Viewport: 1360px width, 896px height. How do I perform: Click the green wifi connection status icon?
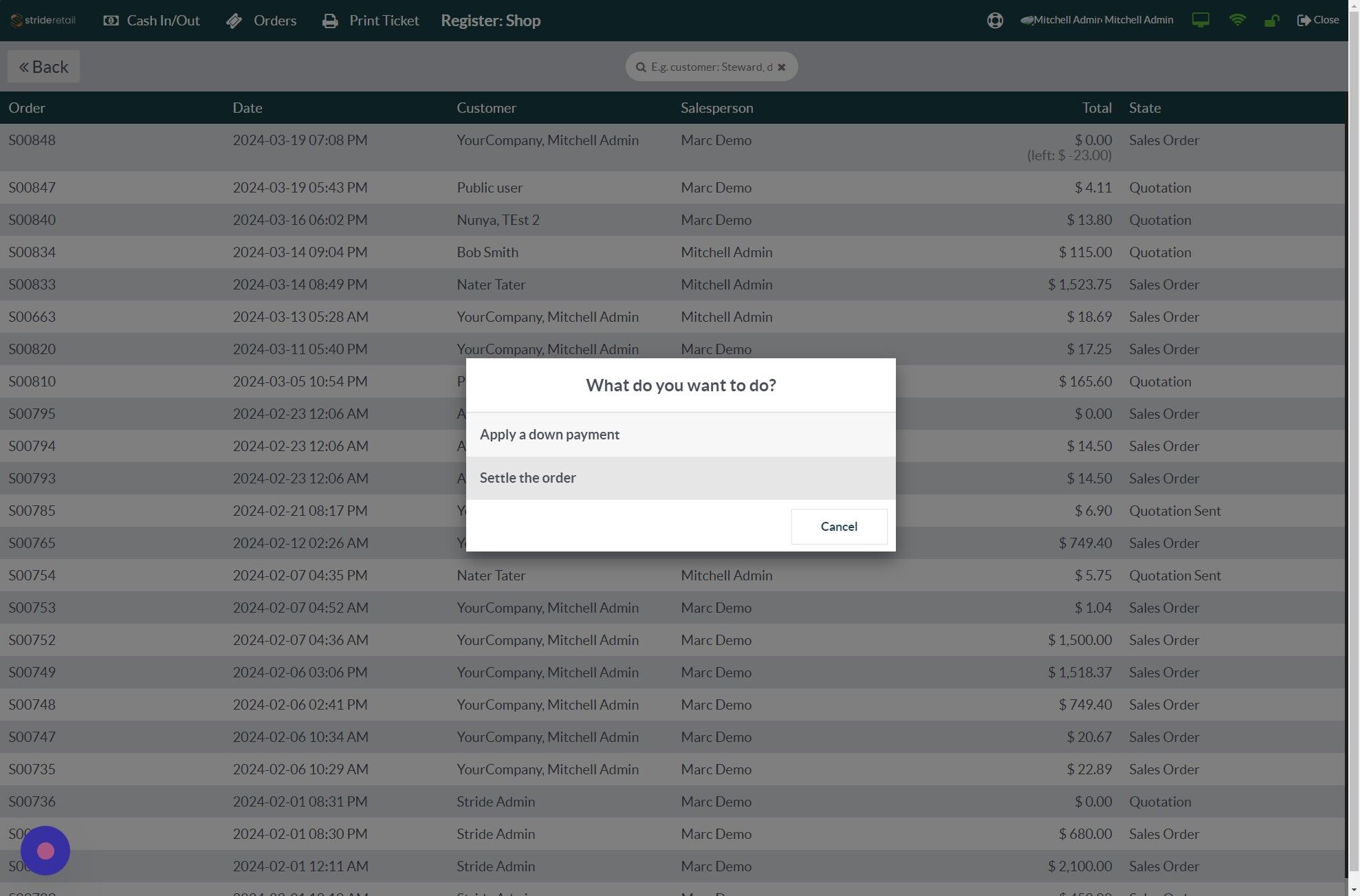(x=1237, y=21)
